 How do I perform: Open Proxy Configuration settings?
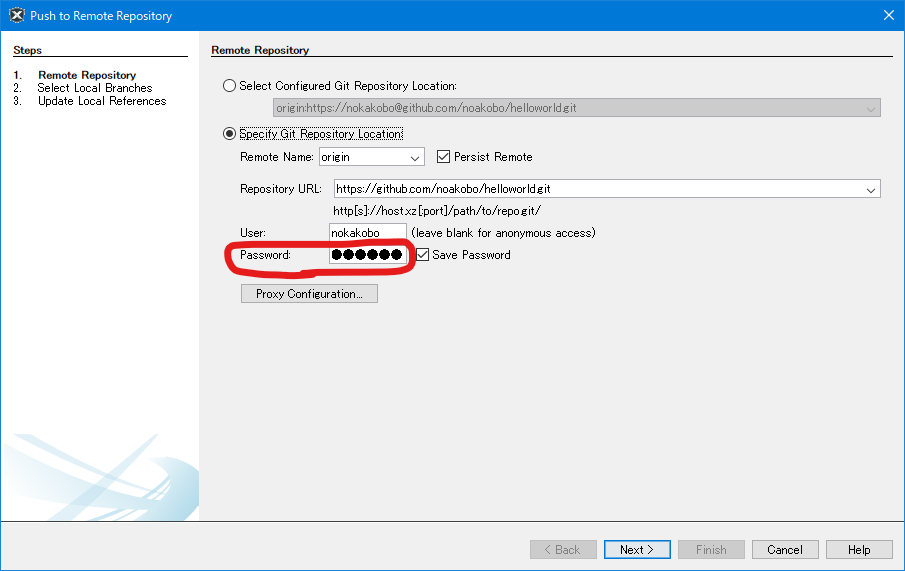pos(309,294)
